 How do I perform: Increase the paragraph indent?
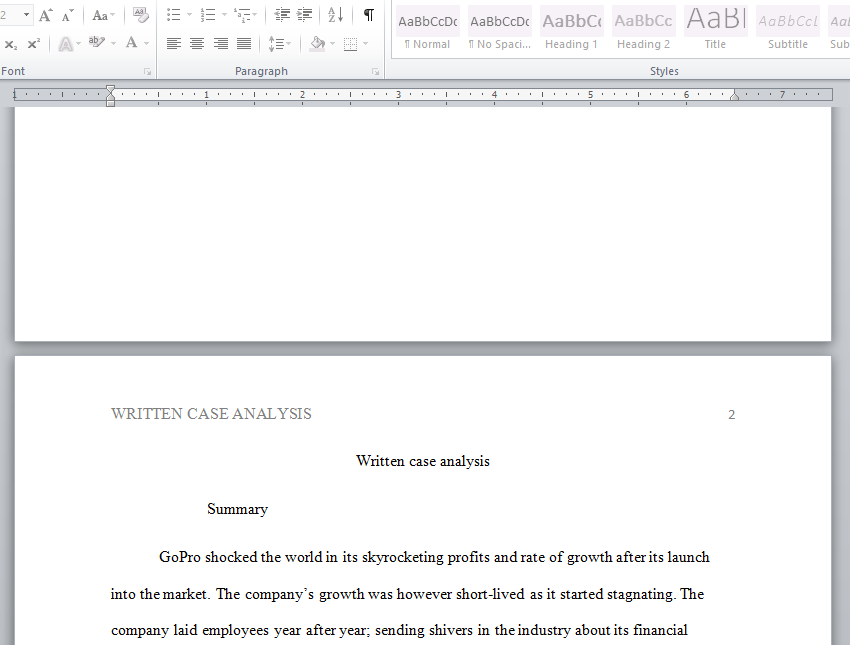tap(305, 15)
